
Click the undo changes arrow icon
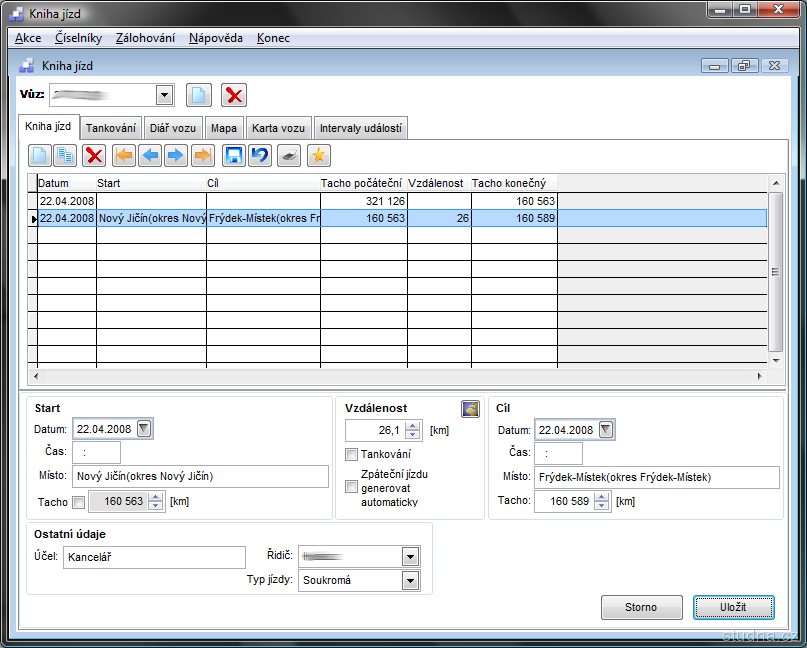tap(260, 155)
